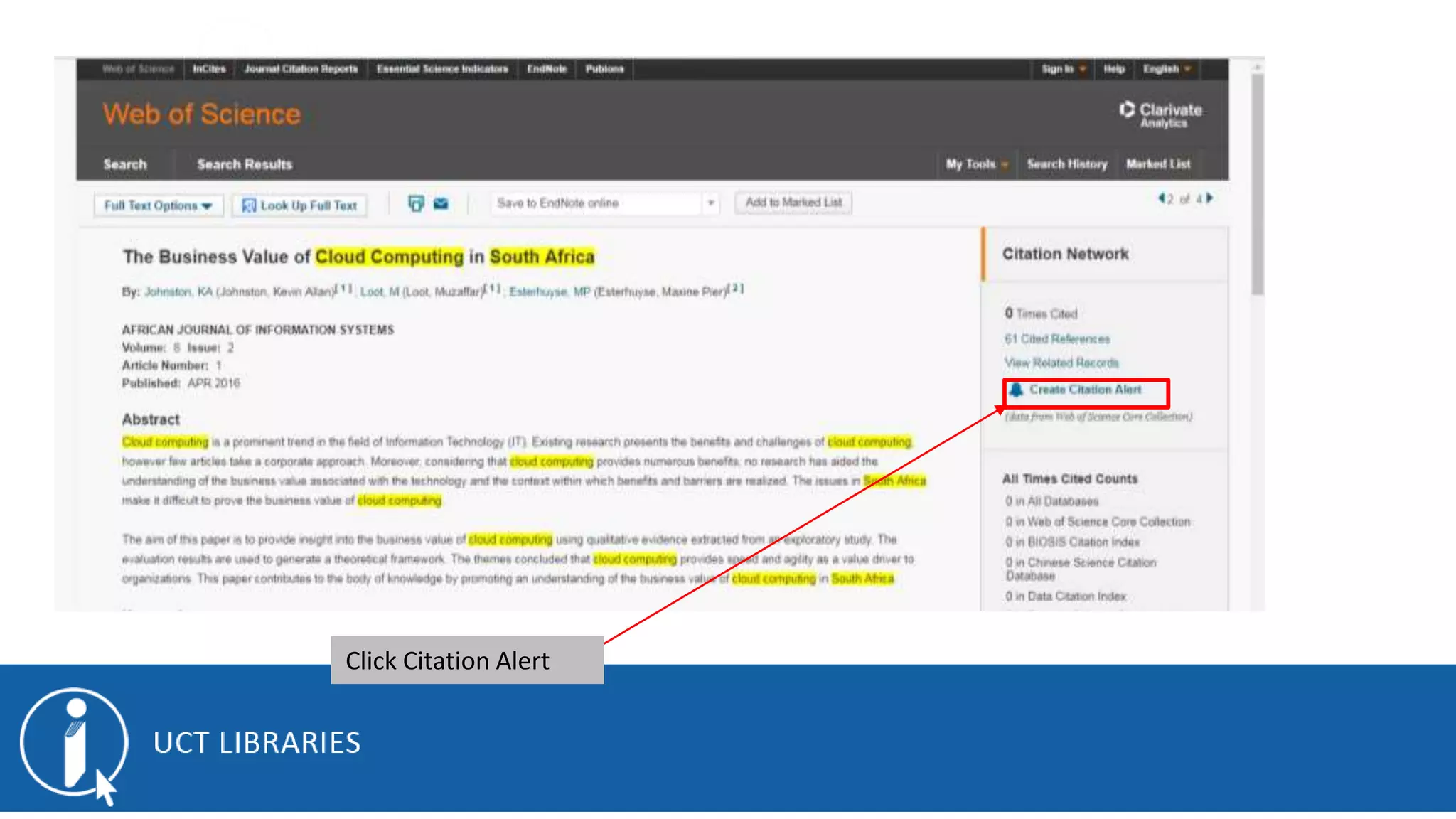The height and width of the screenshot is (819, 1456).
Task: Open the Search Results tab
Action: point(245,164)
